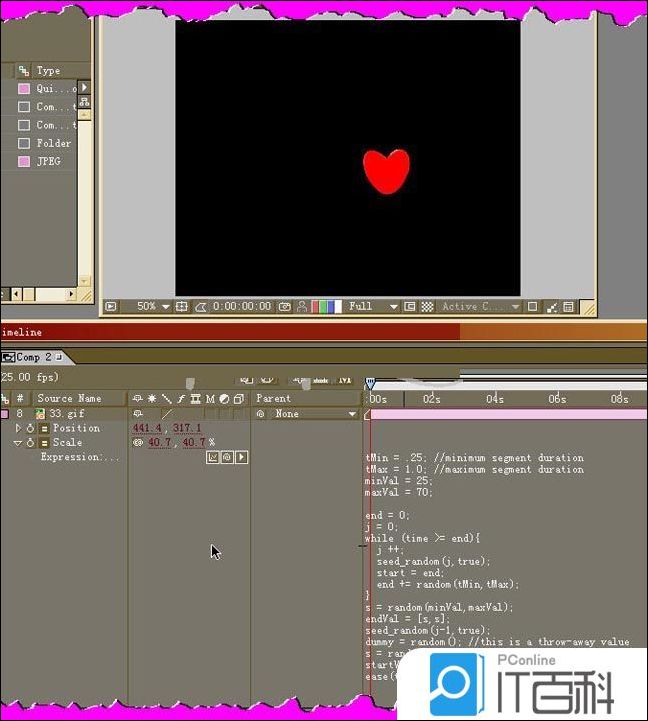Click the snapshot camera icon in viewer
Screen dimensions: 648x721
click(x=285, y=307)
